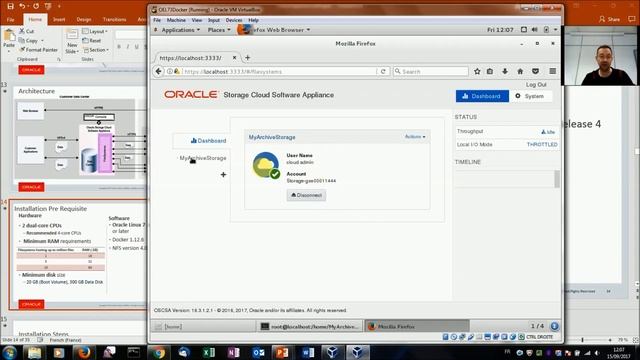640x360 pixels.
Task: Reload the page in Firefox
Action: point(383,71)
